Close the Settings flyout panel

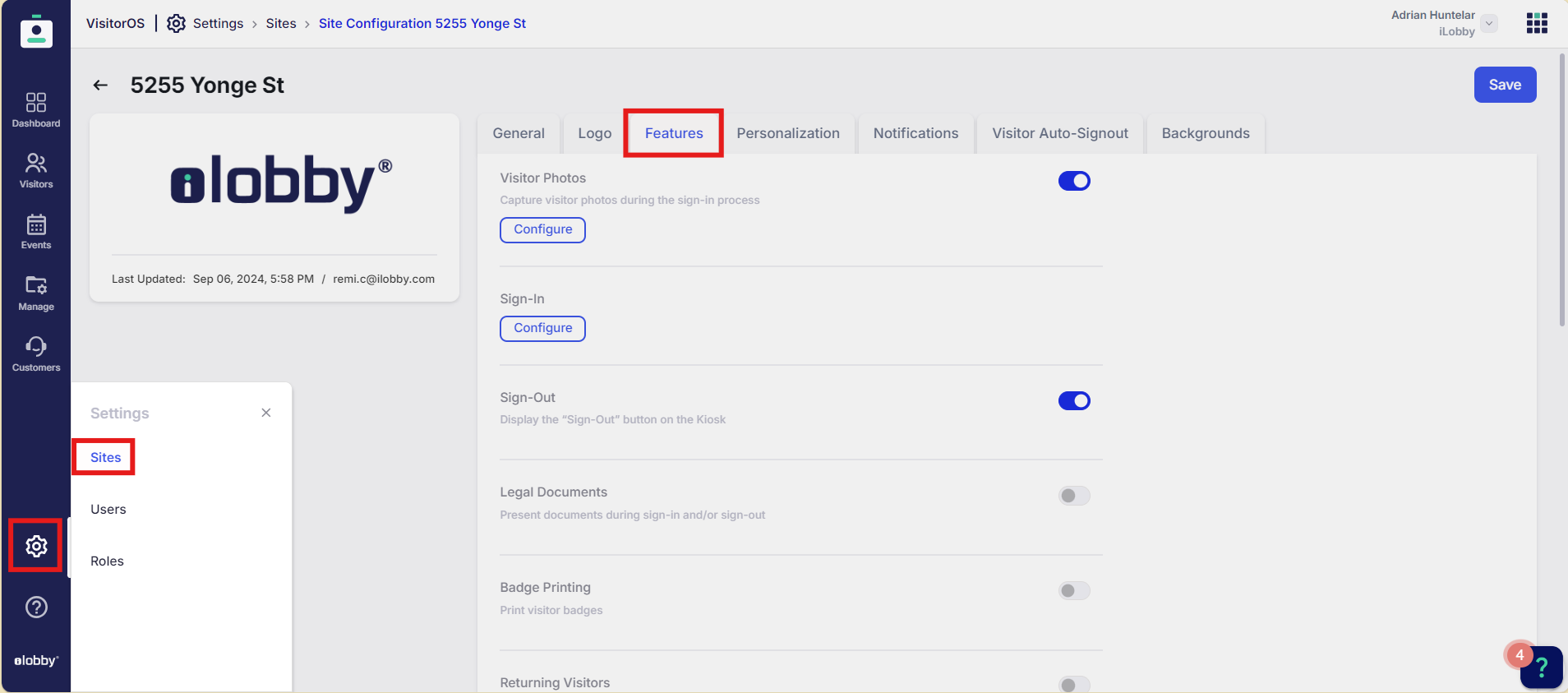[x=266, y=413]
